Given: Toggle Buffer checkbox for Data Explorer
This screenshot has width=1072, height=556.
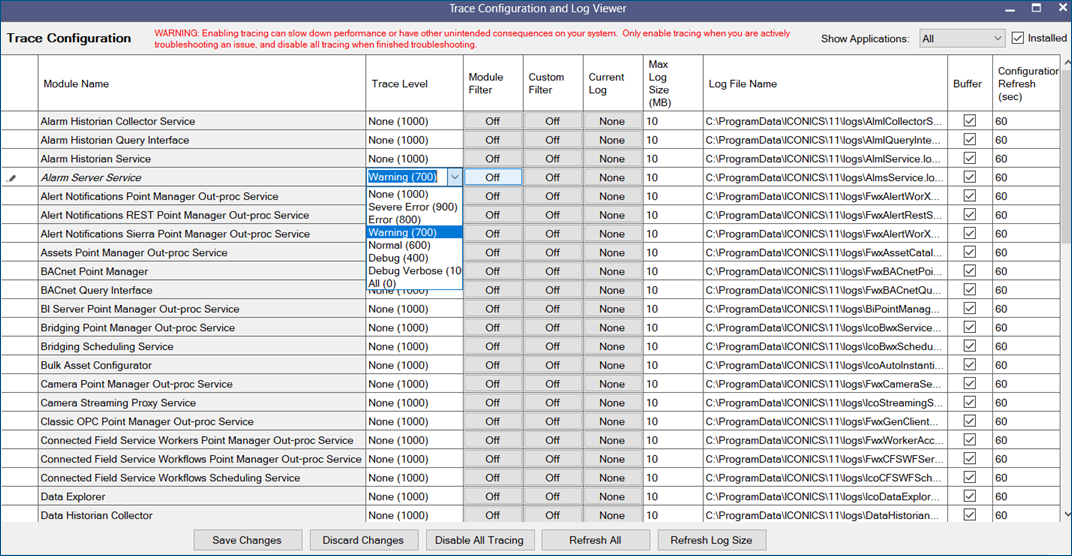Looking at the screenshot, I should pyautogui.click(x=969, y=496).
